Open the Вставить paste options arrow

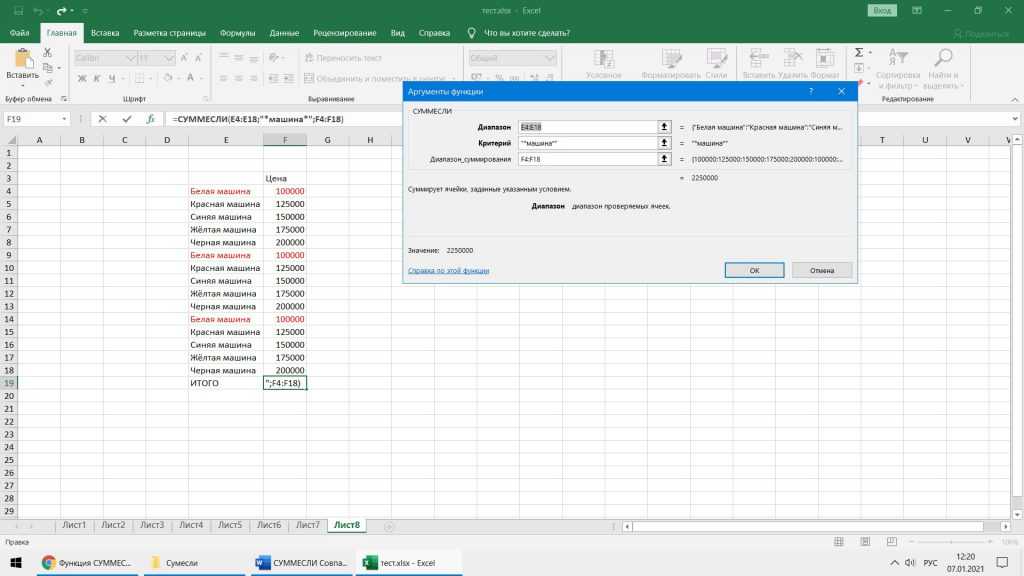click(x=23, y=86)
